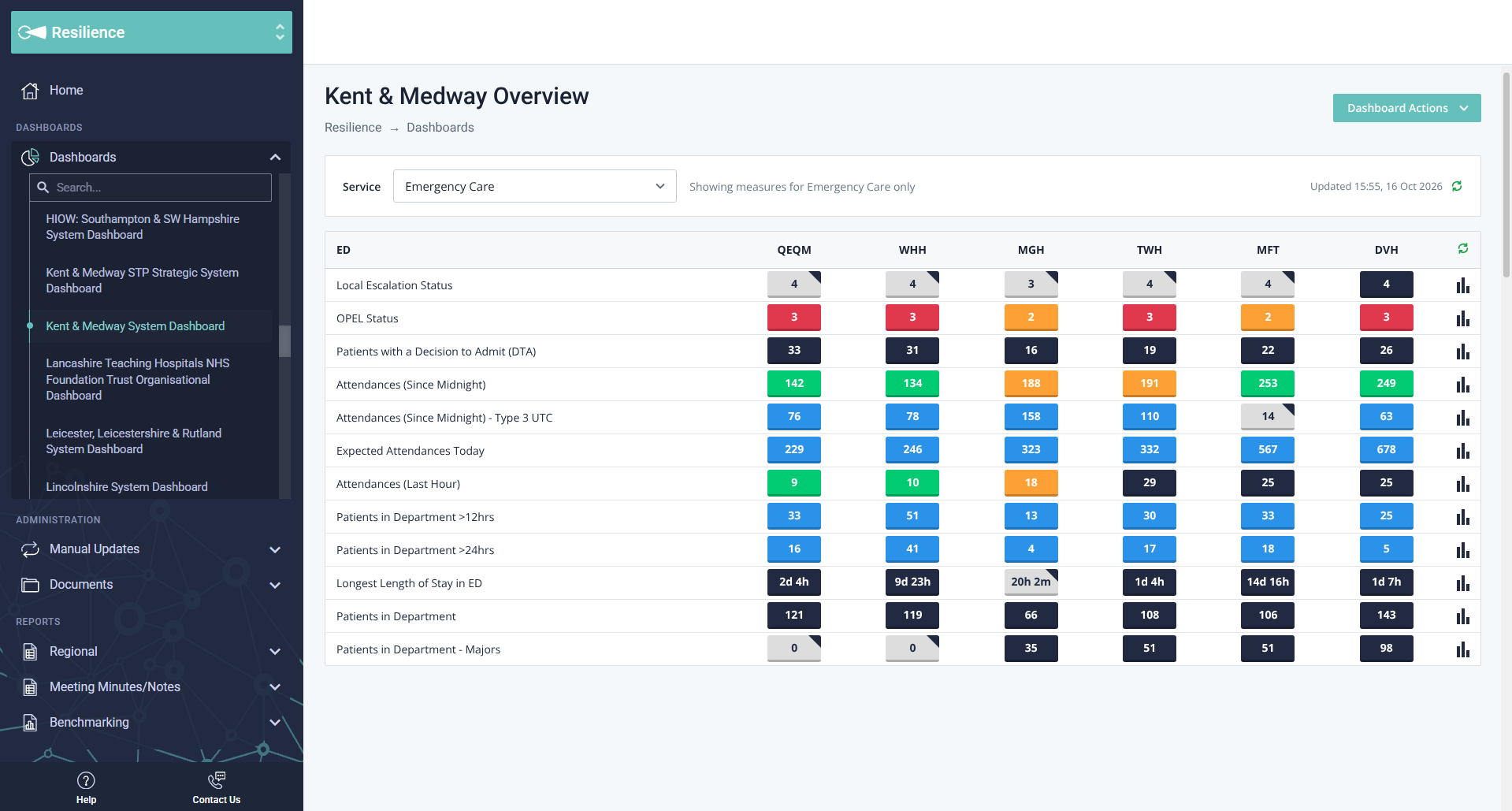Select Lincolnshire System Dashboard in list
The height and width of the screenshot is (811, 1512).
click(x=127, y=487)
